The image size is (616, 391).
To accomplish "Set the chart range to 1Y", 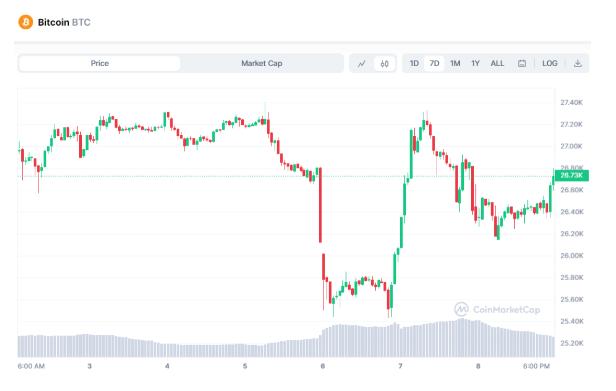I will coord(475,64).
